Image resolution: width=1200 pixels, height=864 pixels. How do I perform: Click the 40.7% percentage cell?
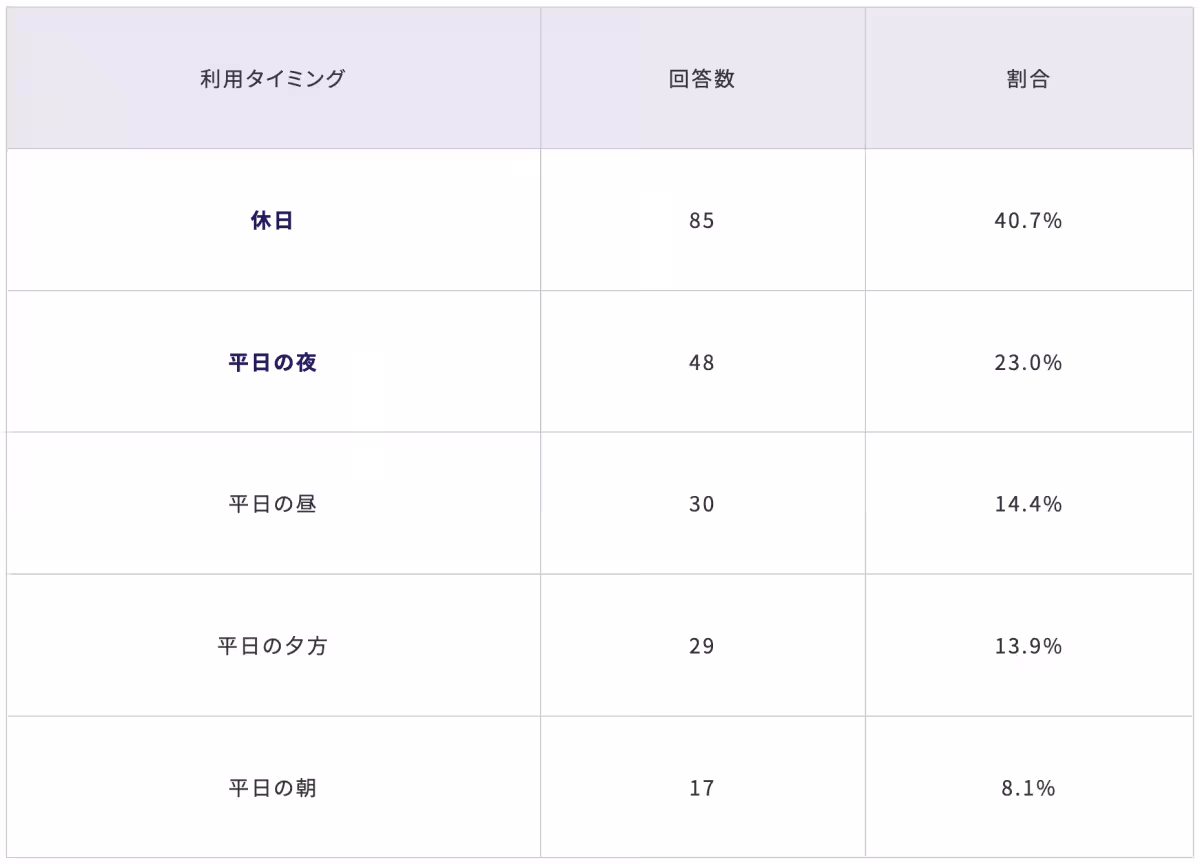coord(1029,221)
